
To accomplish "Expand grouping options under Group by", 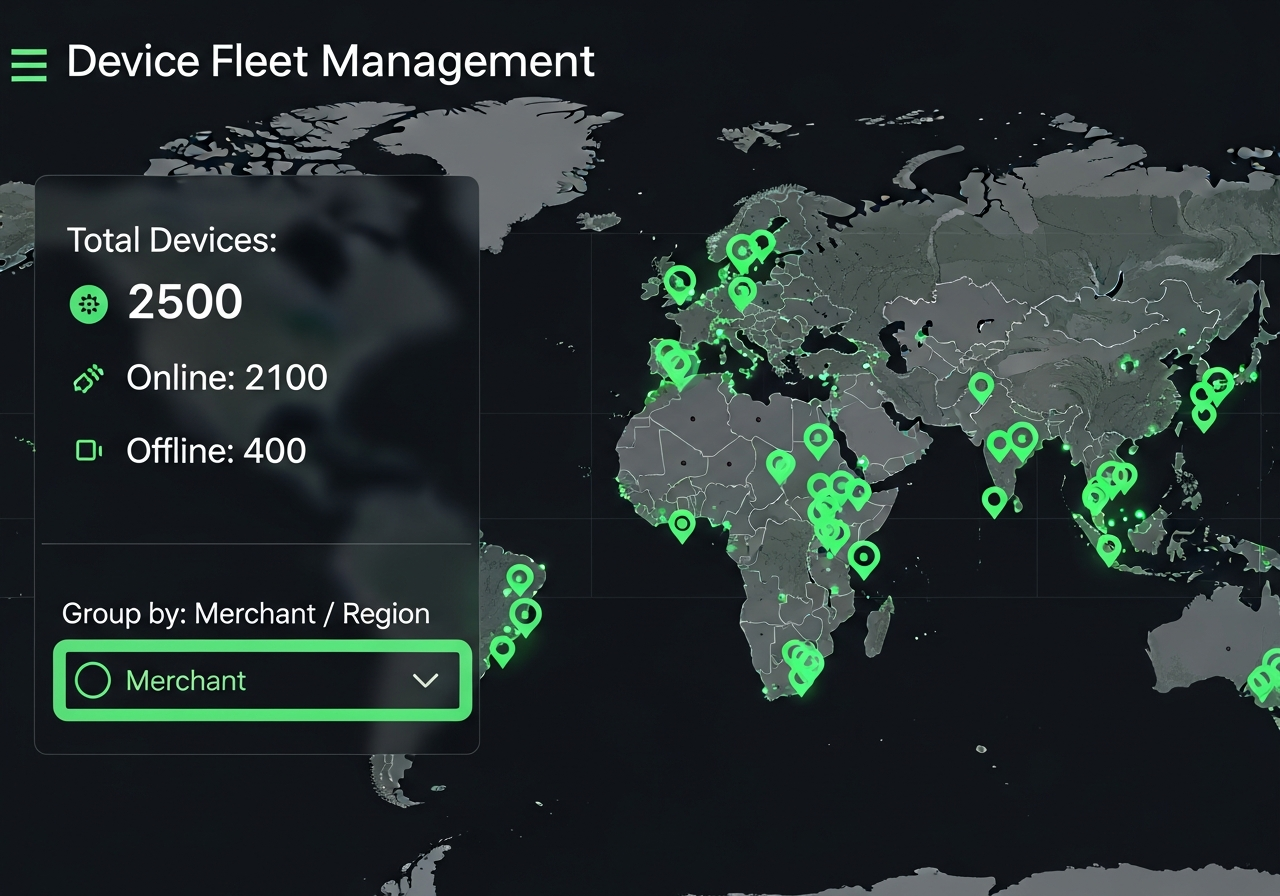I will point(260,680).
